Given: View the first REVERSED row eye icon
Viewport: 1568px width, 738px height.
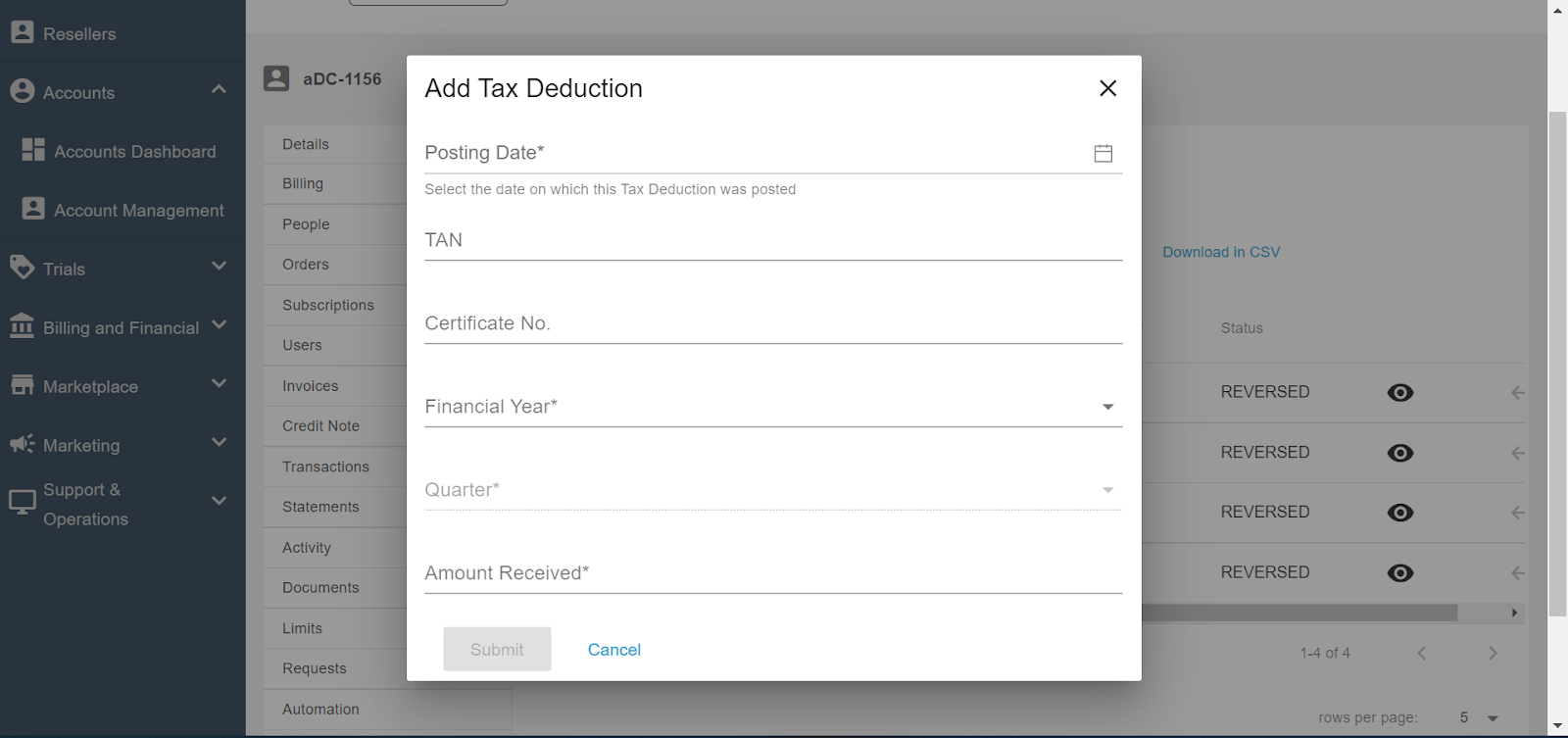Looking at the screenshot, I should point(1400,392).
